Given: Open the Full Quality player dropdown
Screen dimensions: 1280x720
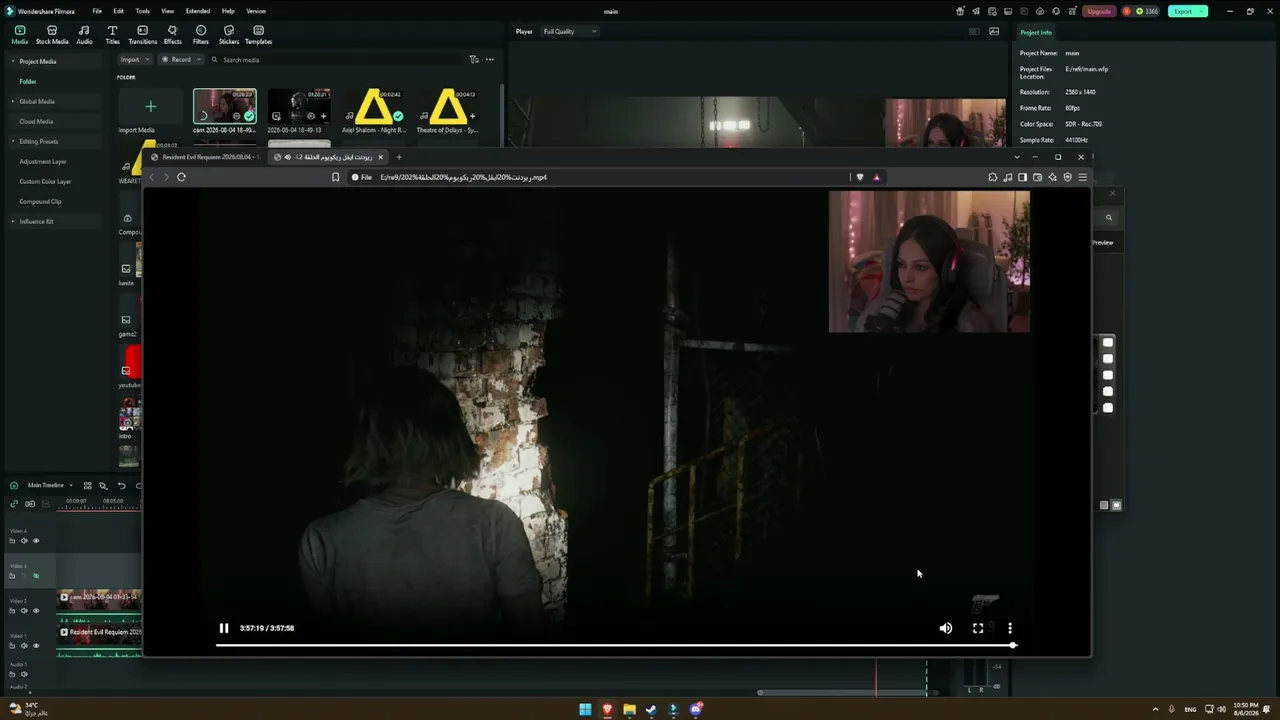Looking at the screenshot, I should (569, 32).
